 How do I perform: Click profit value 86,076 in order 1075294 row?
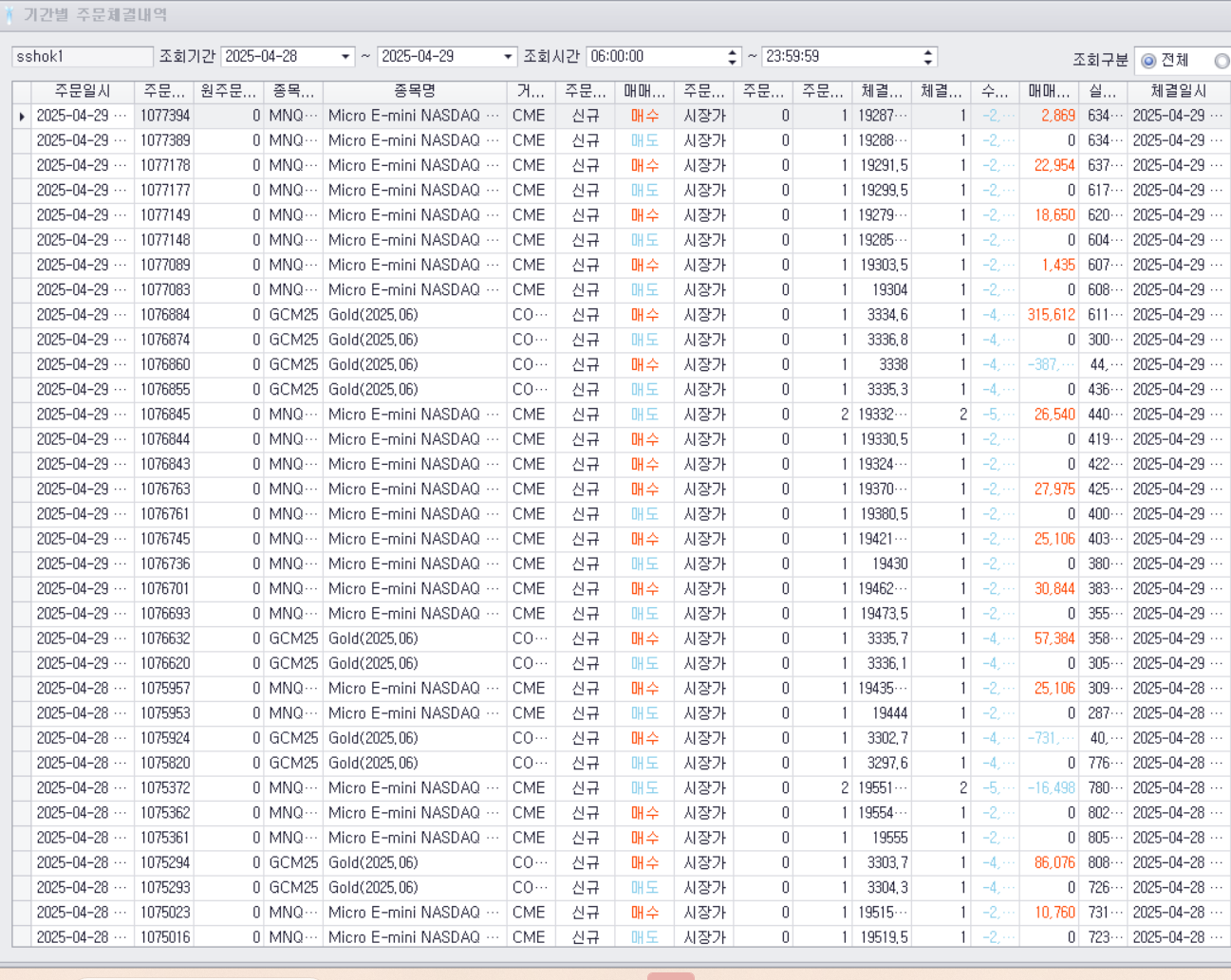(1054, 863)
